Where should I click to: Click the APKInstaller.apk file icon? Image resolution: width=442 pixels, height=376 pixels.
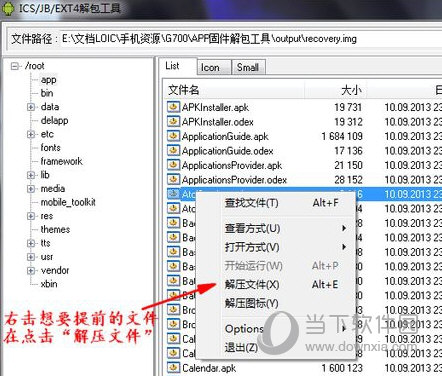pyautogui.click(x=173, y=107)
